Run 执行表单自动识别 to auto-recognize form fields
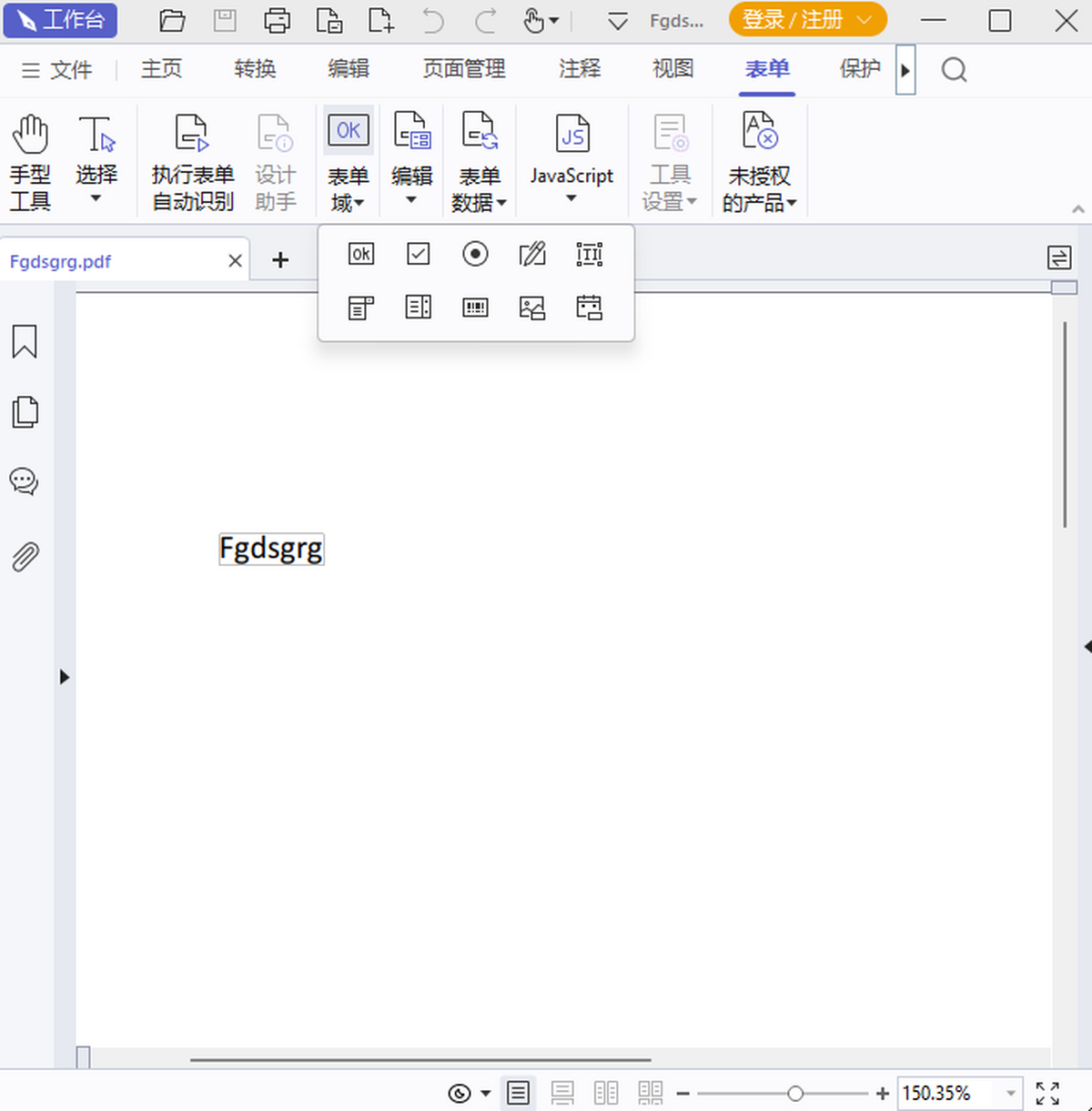The height and width of the screenshot is (1111, 1092). point(192,159)
